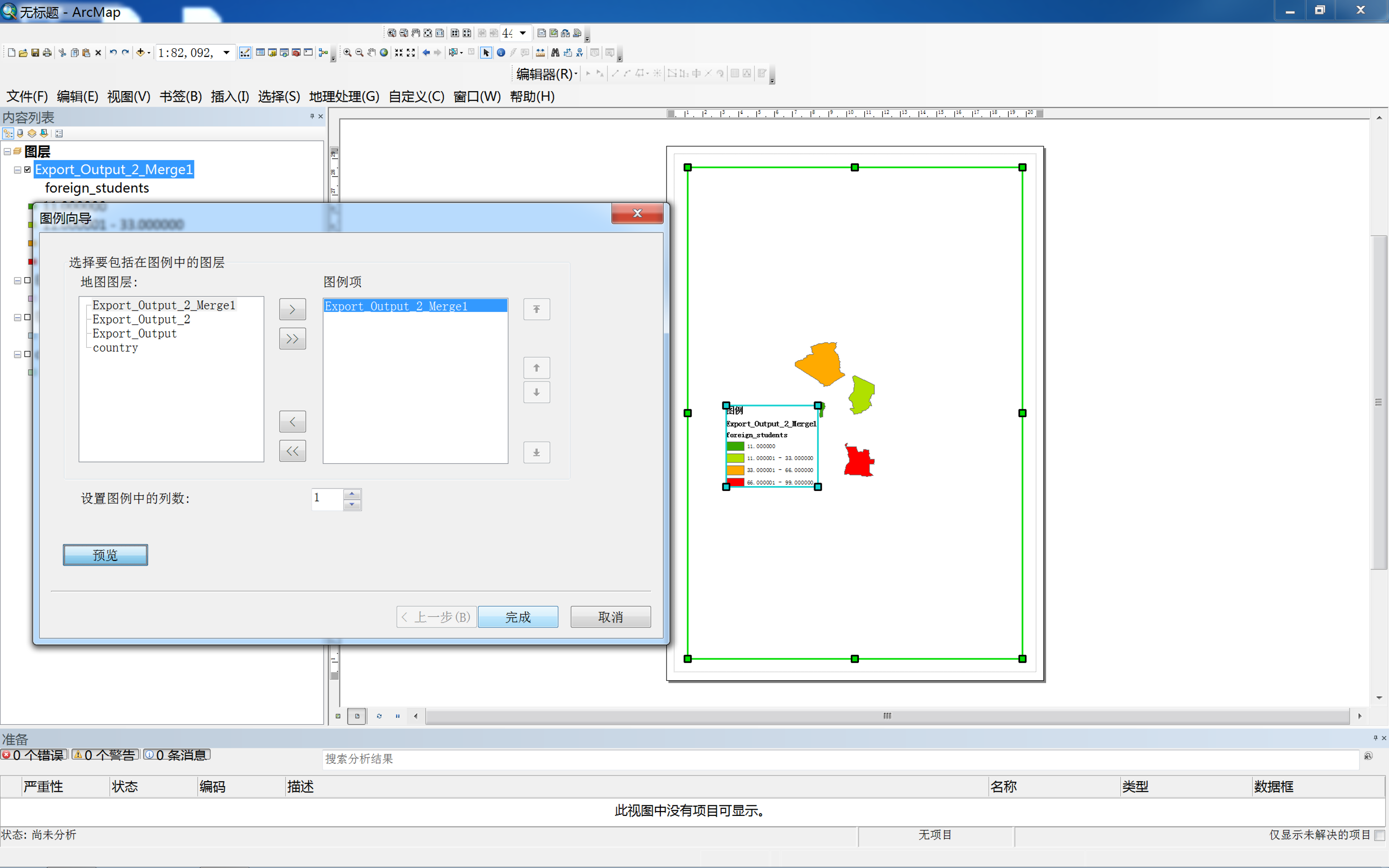Click the Measure ruler tool
Screen dimensions: 1389x868
(x=540, y=53)
